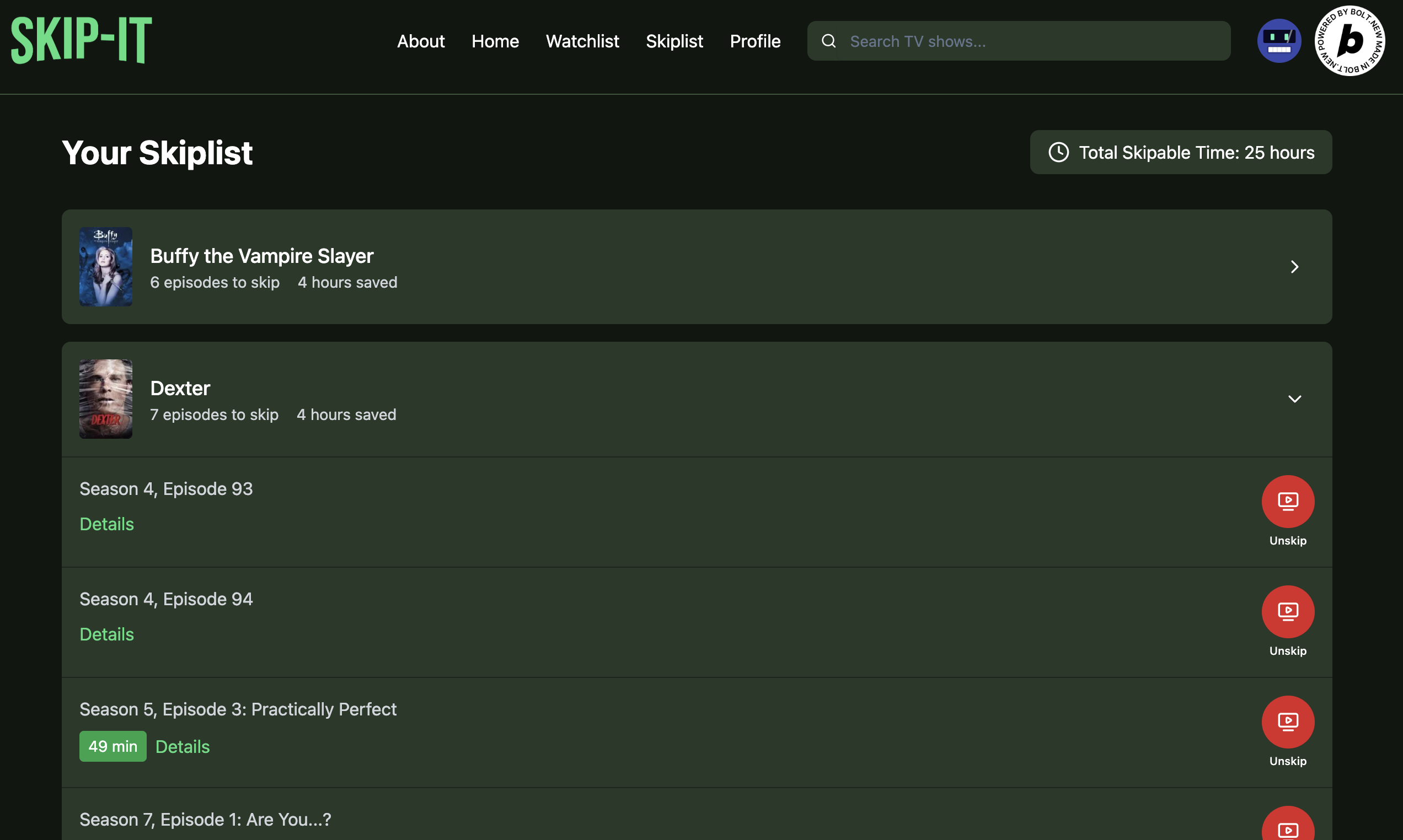The height and width of the screenshot is (840, 1403).
Task: Click the Season 4, Episode 93 title
Action: (166, 489)
